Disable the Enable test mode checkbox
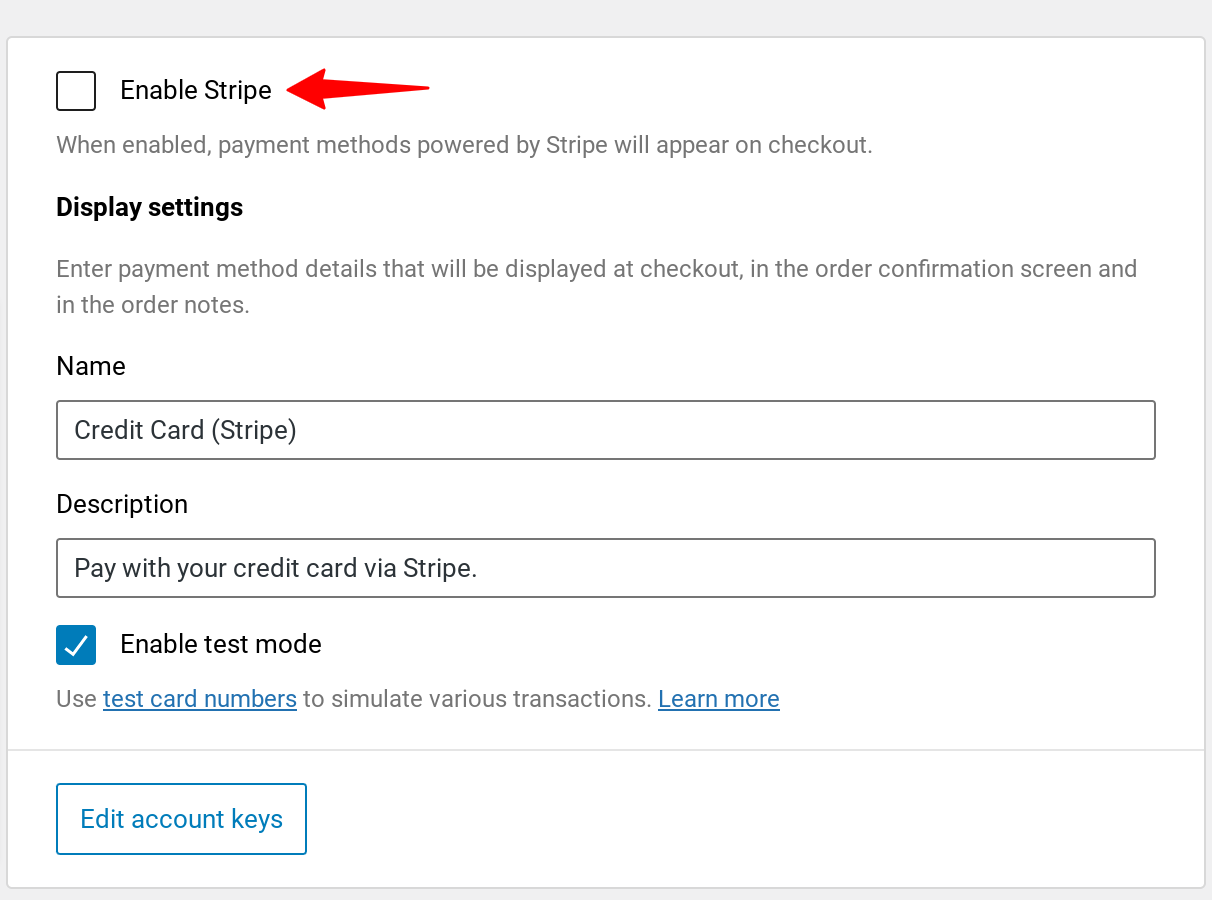The width and height of the screenshot is (1212, 900). click(76, 645)
